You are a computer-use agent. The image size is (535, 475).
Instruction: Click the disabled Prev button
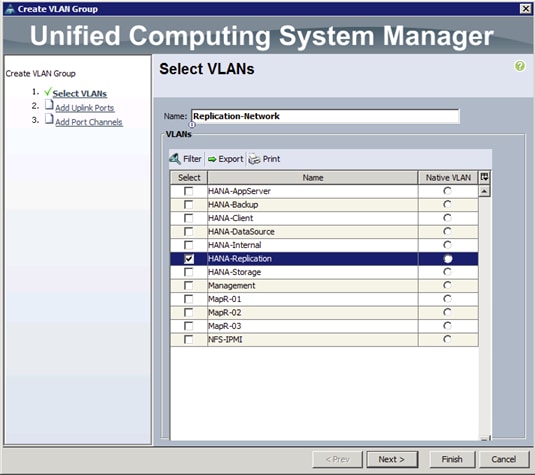337,460
